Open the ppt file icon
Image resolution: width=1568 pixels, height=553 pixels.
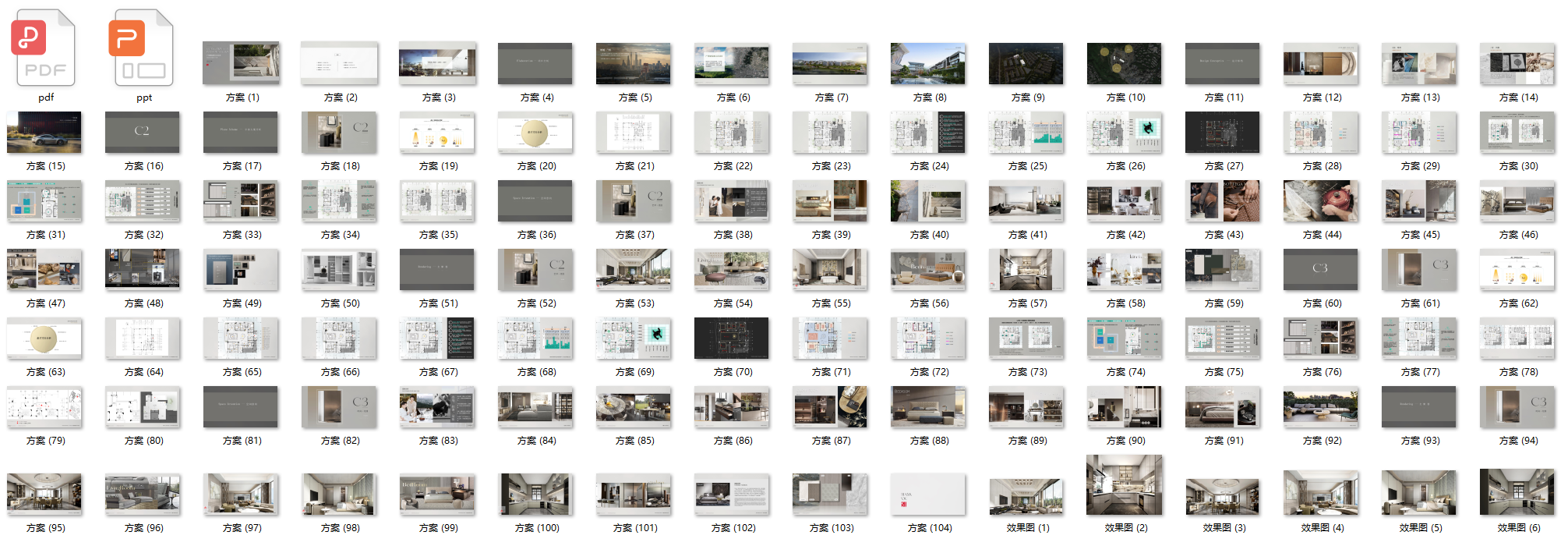(x=143, y=48)
